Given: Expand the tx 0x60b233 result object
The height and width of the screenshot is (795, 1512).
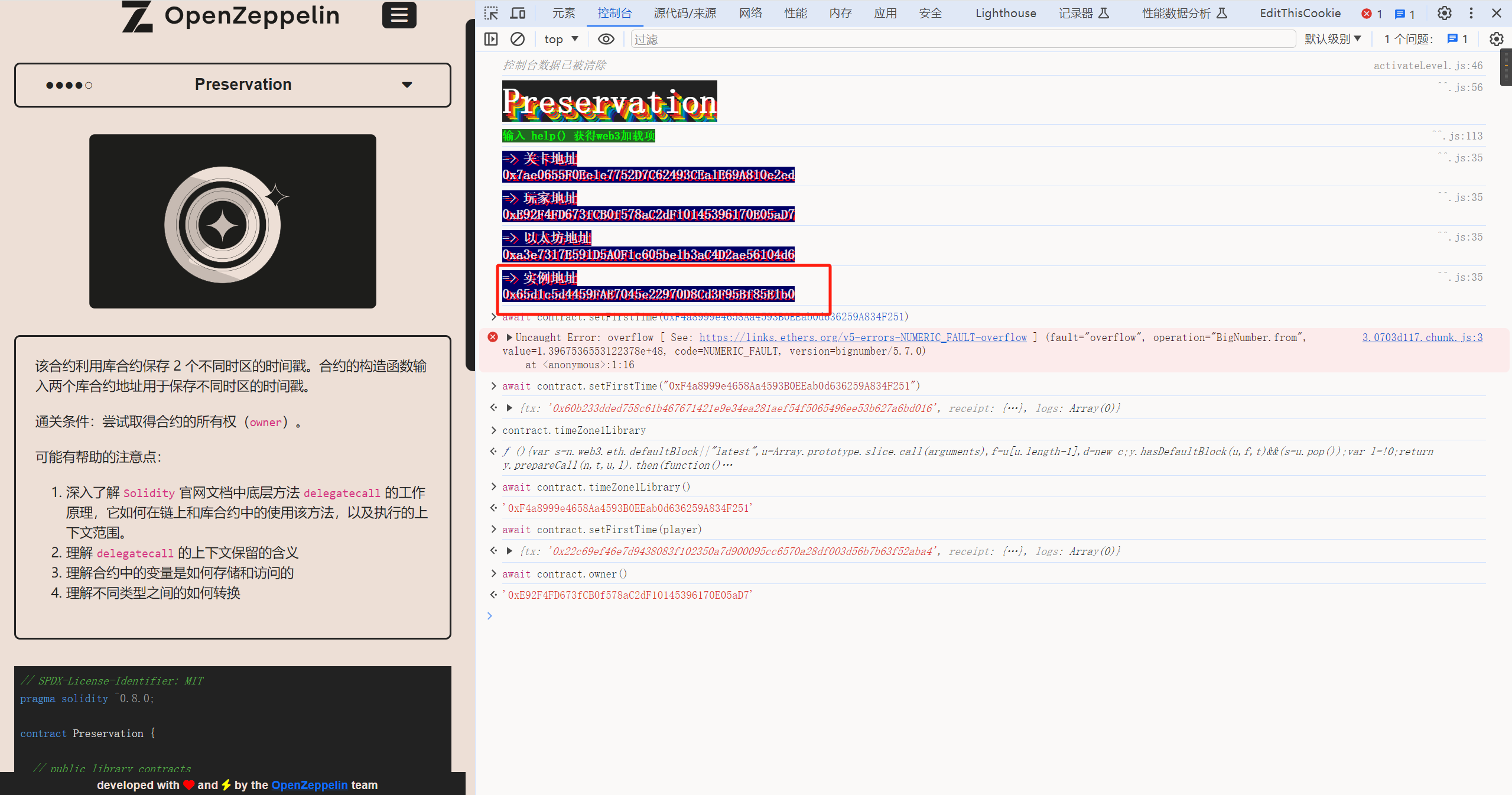Looking at the screenshot, I should coord(509,408).
